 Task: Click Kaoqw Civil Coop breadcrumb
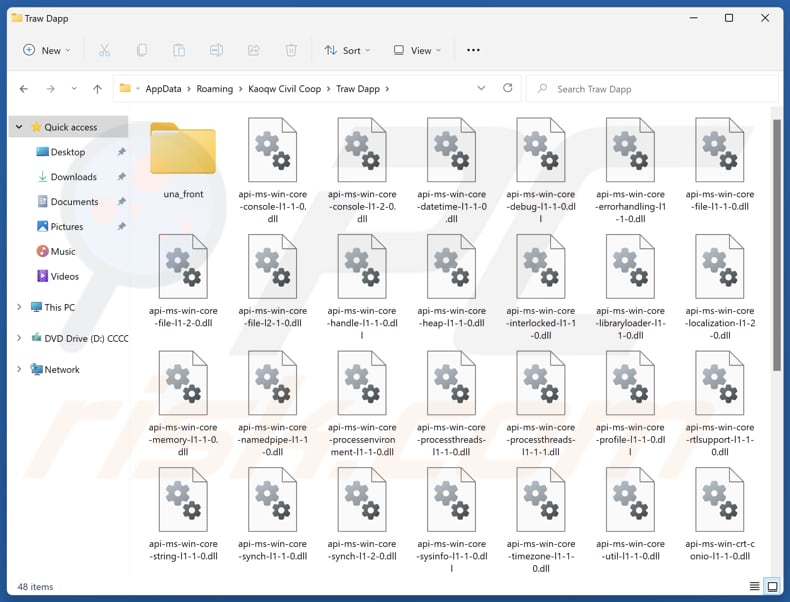(284, 89)
